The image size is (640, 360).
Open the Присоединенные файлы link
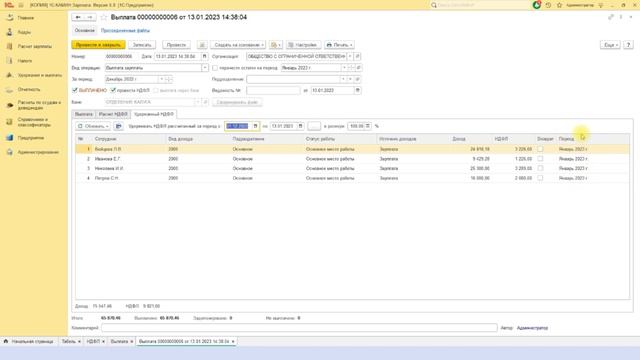(x=125, y=31)
